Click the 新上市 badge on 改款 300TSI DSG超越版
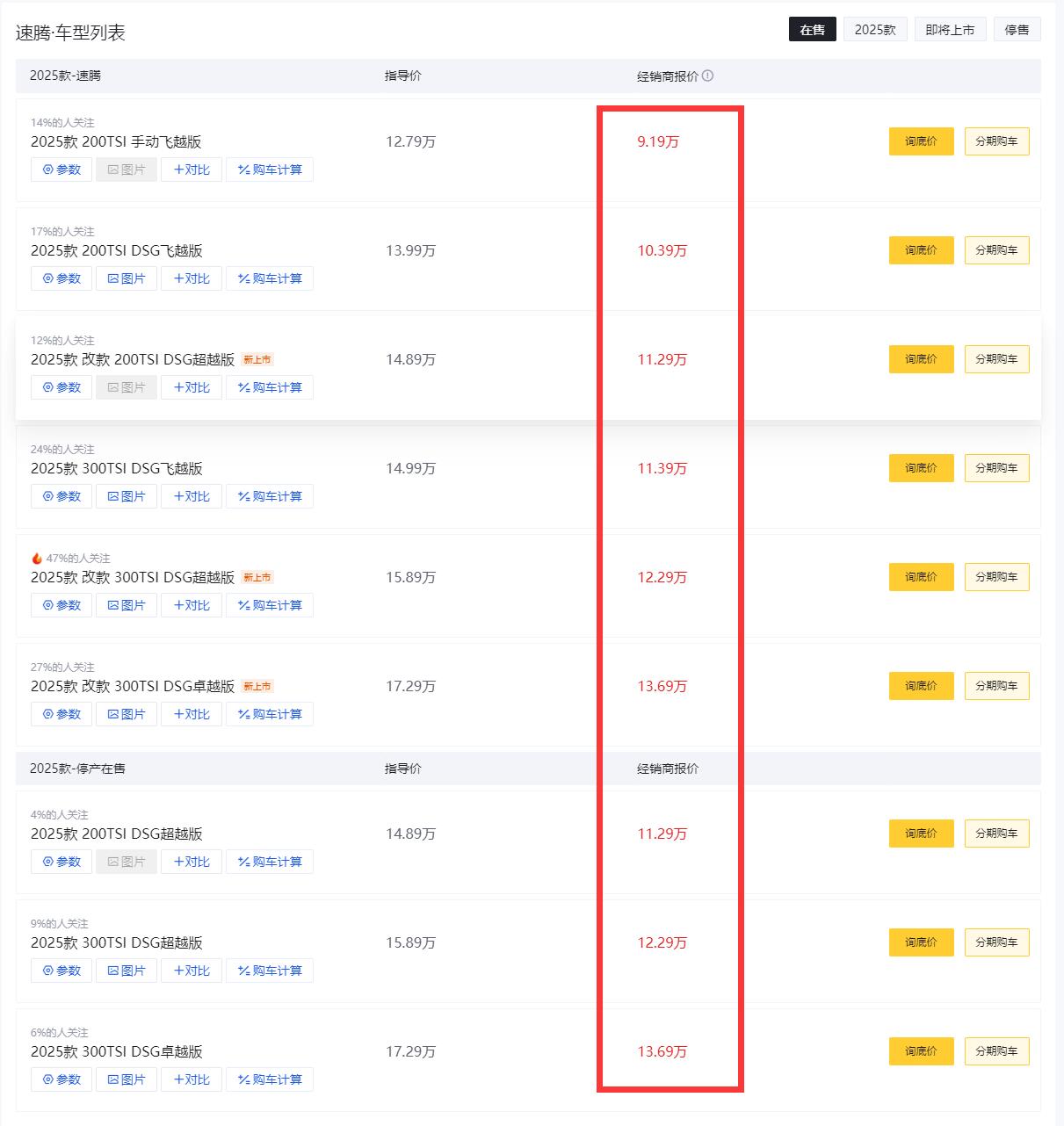 pos(257,577)
